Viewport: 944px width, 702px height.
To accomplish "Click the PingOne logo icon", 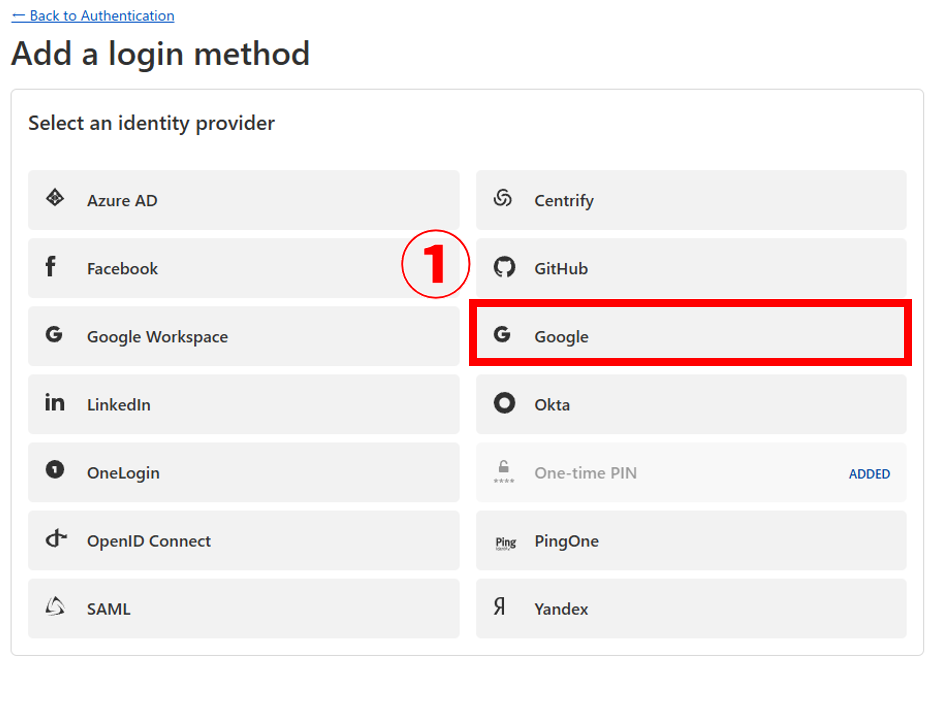I will pyautogui.click(x=506, y=543).
